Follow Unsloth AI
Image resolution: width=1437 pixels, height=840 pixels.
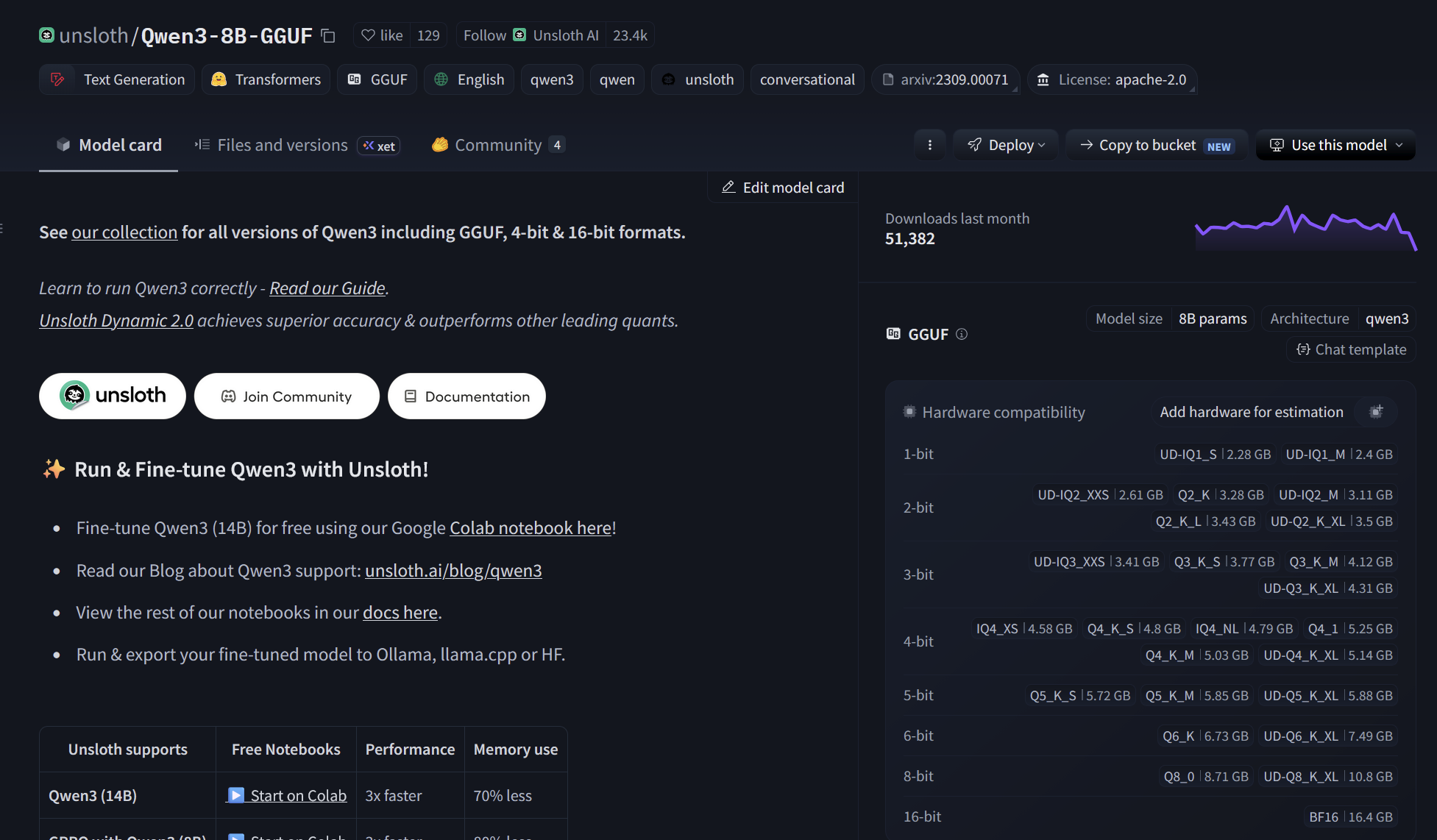pos(531,35)
